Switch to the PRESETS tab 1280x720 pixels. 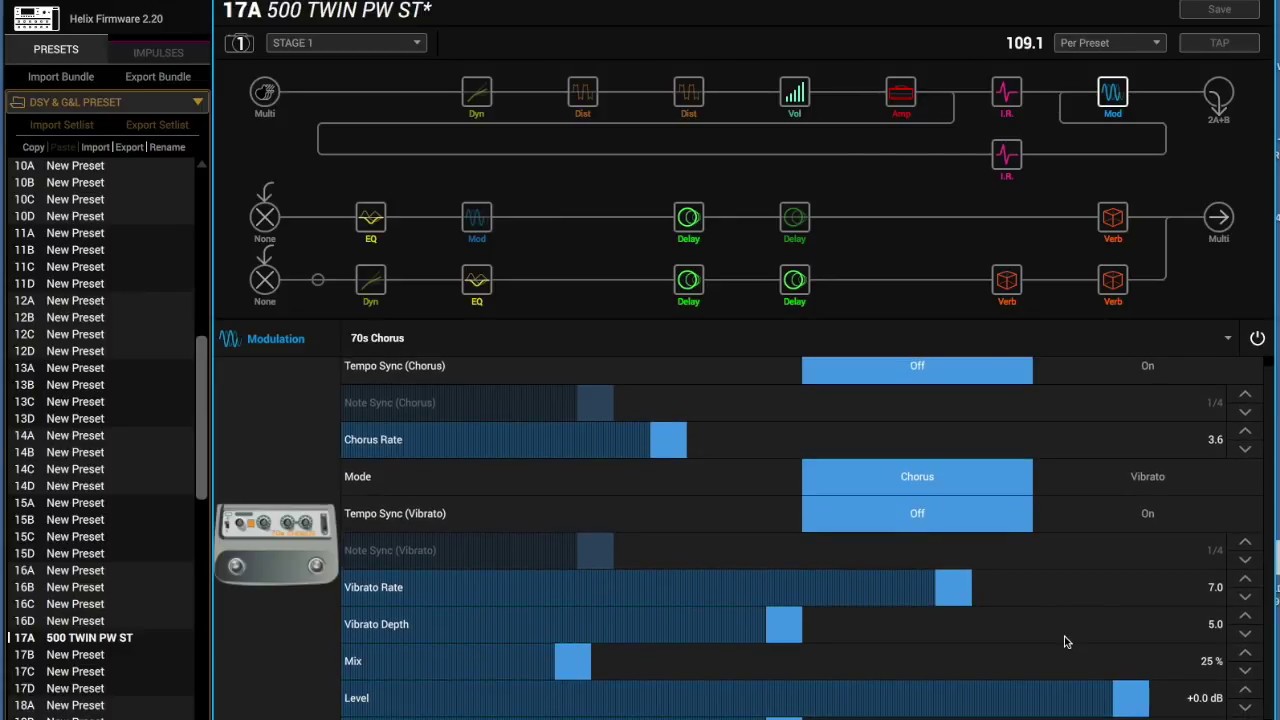tap(56, 50)
